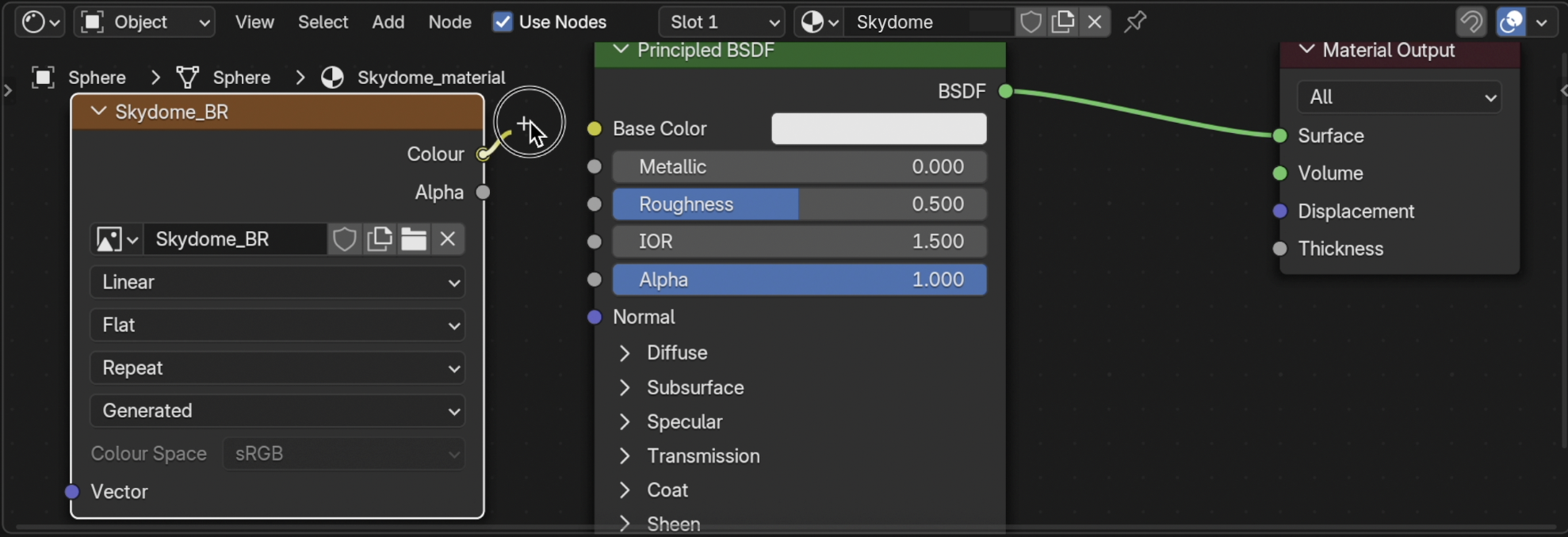1568x537 pixels.
Task: Open the Slot 1 dropdown
Action: coord(721,22)
